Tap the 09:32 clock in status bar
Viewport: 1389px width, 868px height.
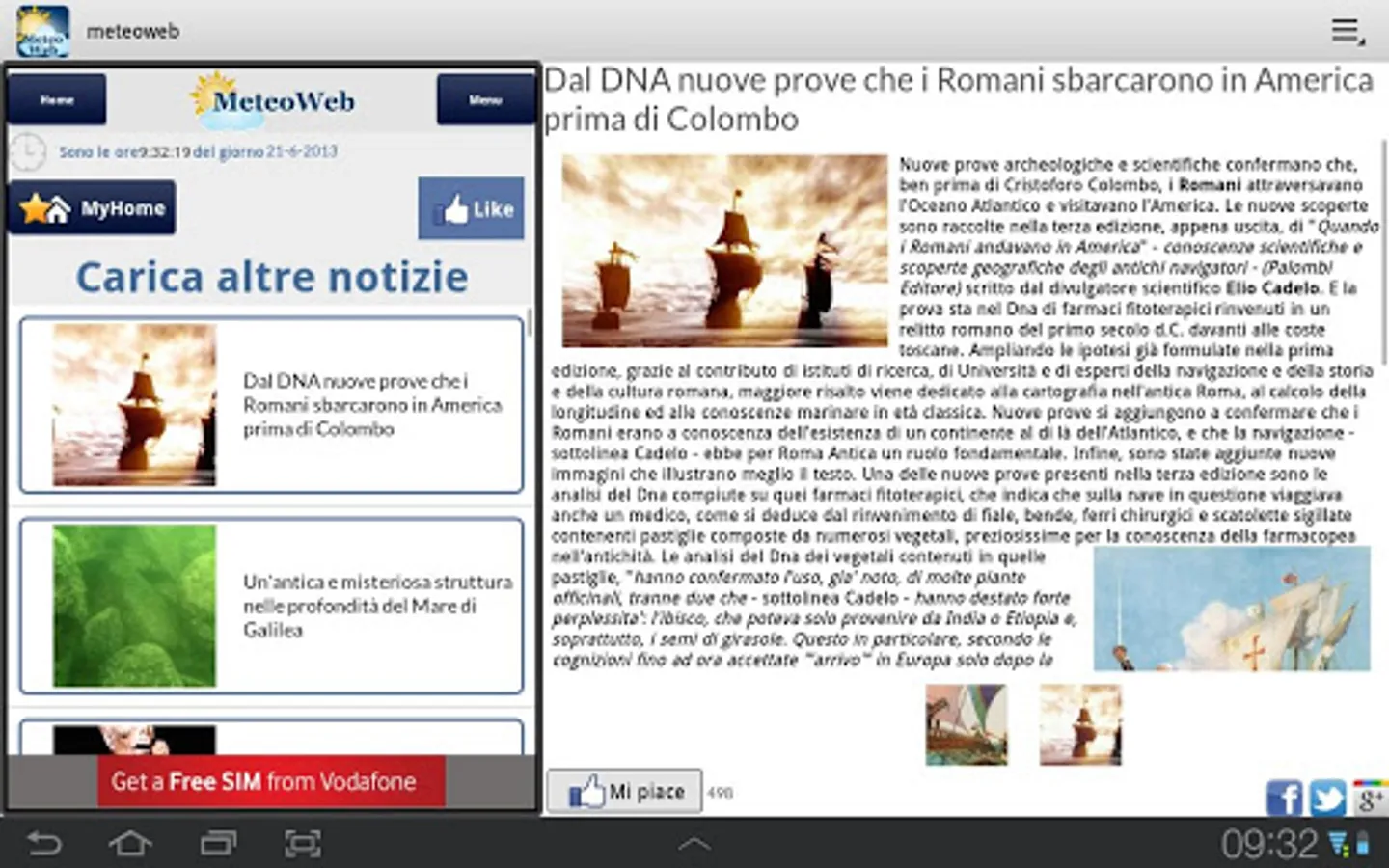(x=1269, y=844)
